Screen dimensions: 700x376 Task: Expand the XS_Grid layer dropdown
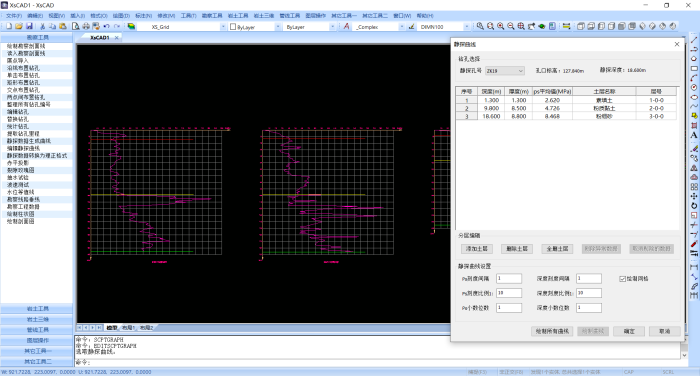point(223,27)
